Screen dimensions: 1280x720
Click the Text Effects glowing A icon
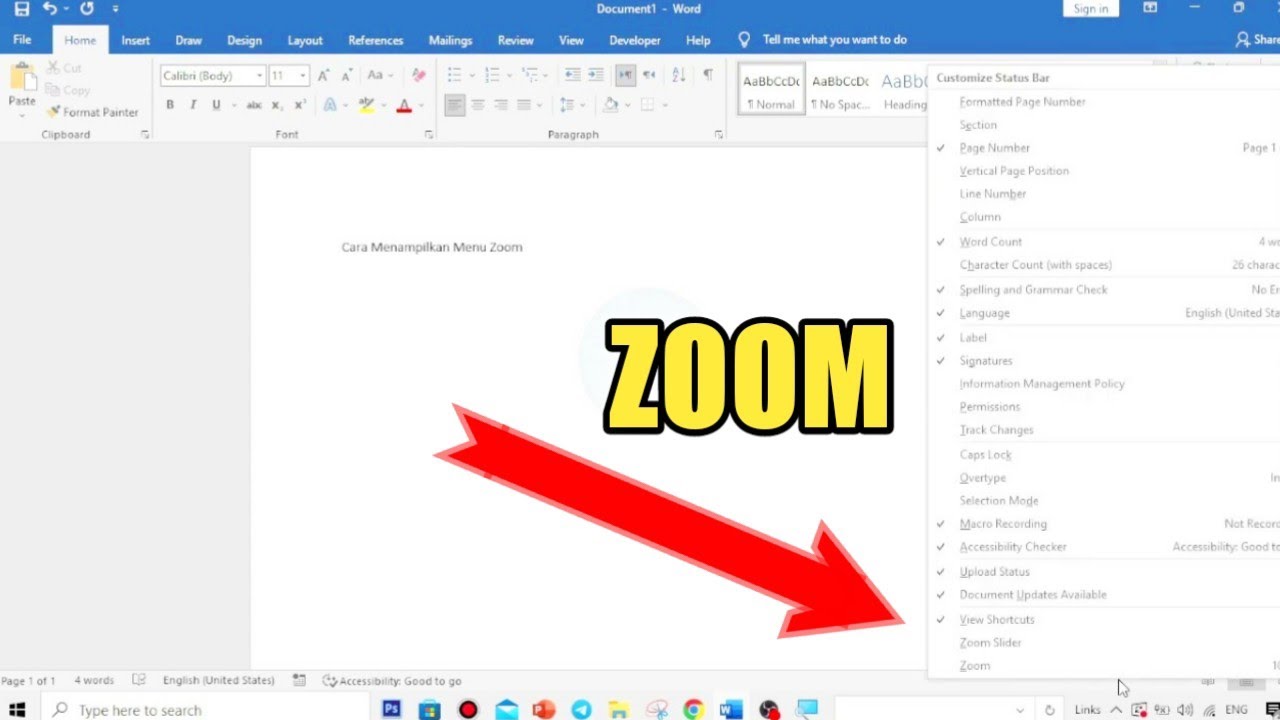point(329,105)
